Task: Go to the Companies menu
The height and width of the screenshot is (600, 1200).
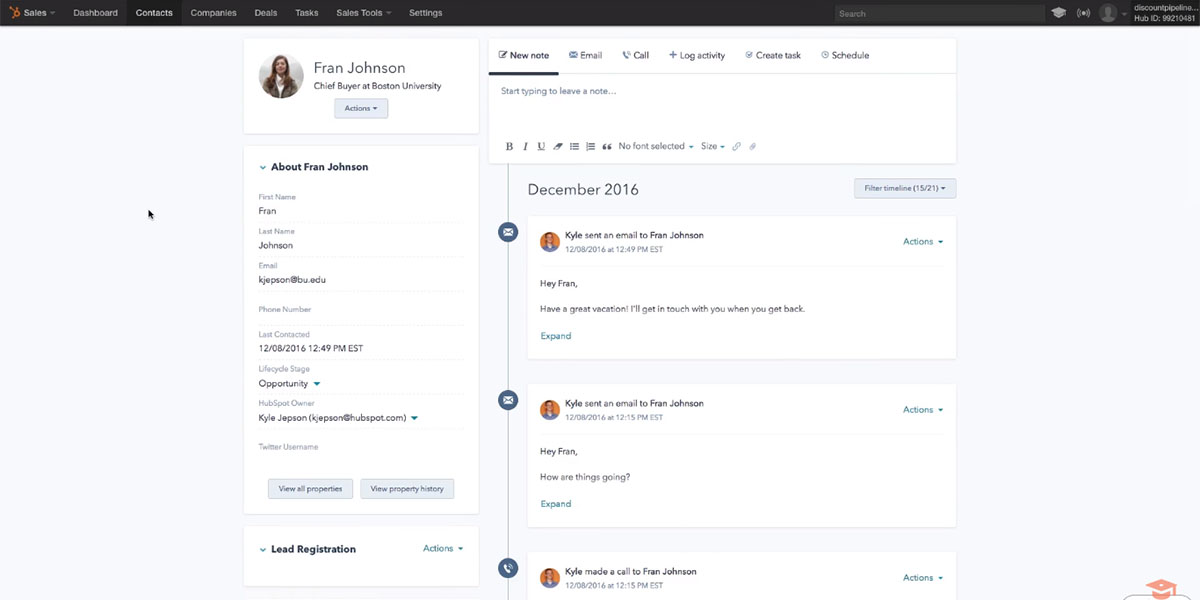Action: pos(214,13)
